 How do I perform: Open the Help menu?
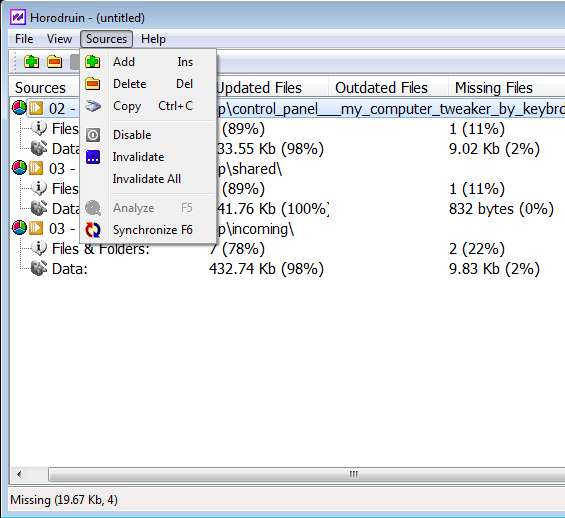point(153,39)
